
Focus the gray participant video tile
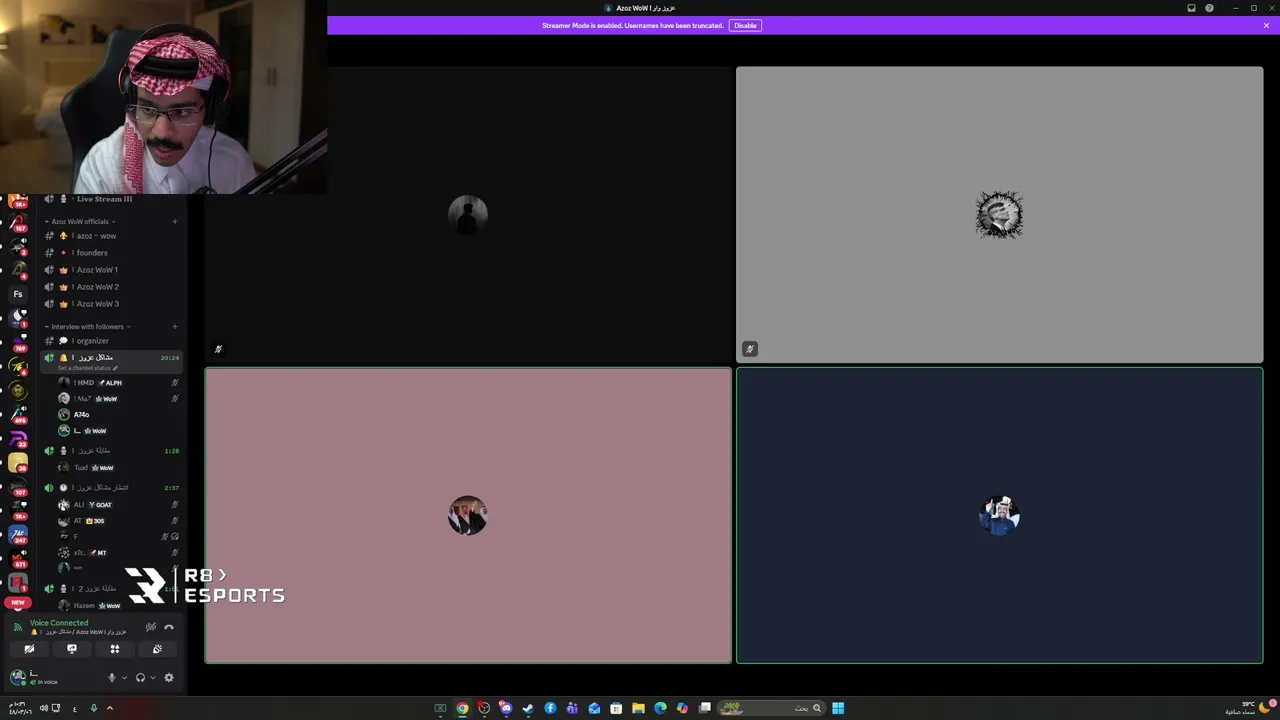tap(999, 215)
